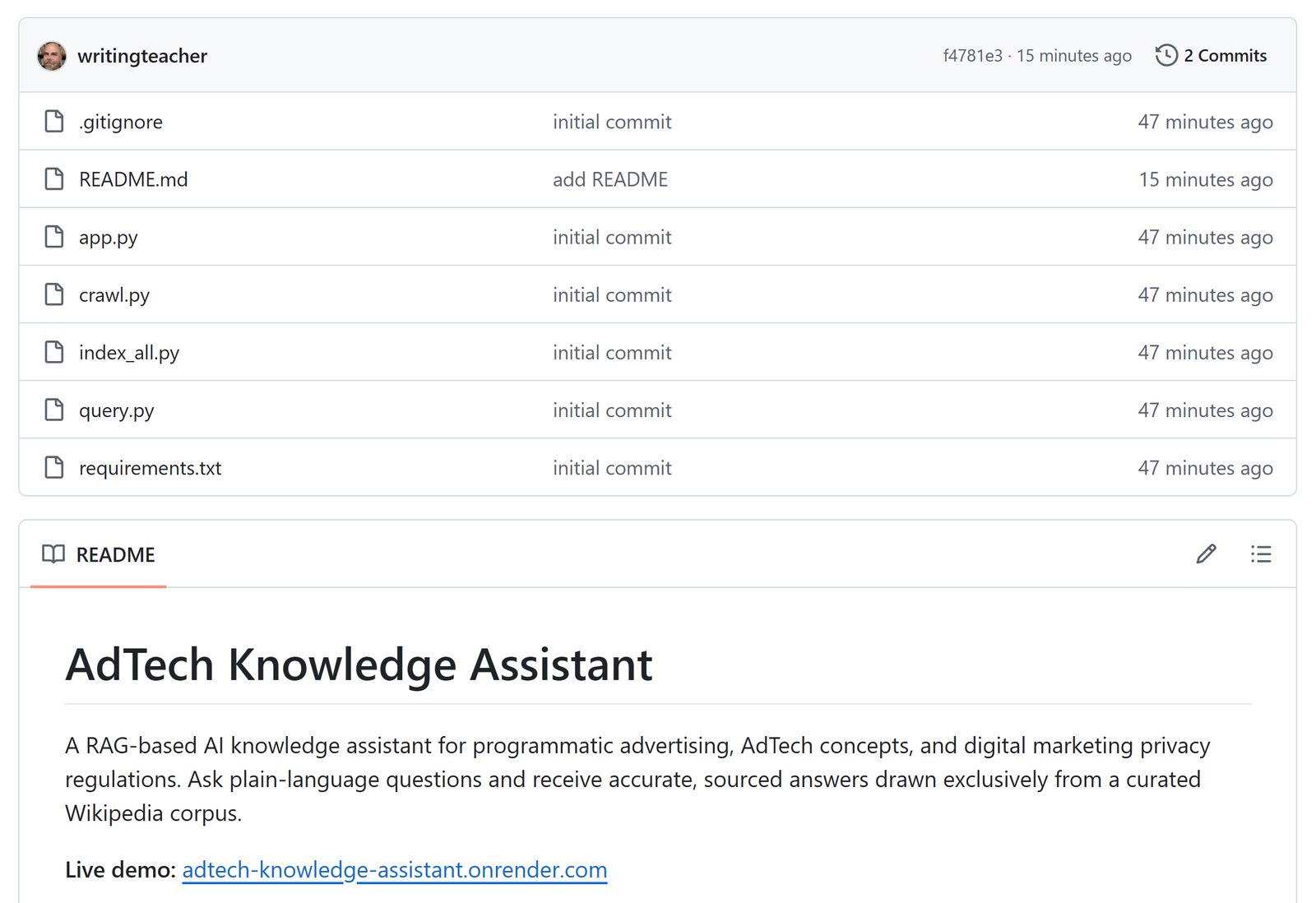Image resolution: width=1316 pixels, height=903 pixels.
Task: Click the file icon next to app.py
Action: click(53, 236)
